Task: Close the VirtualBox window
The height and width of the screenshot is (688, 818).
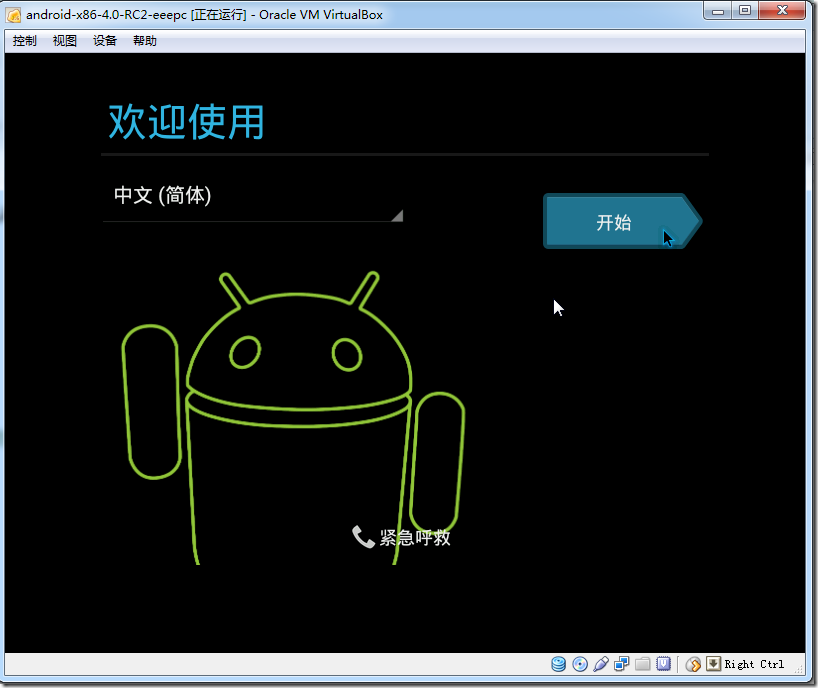Action: click(x=782, y=10)
